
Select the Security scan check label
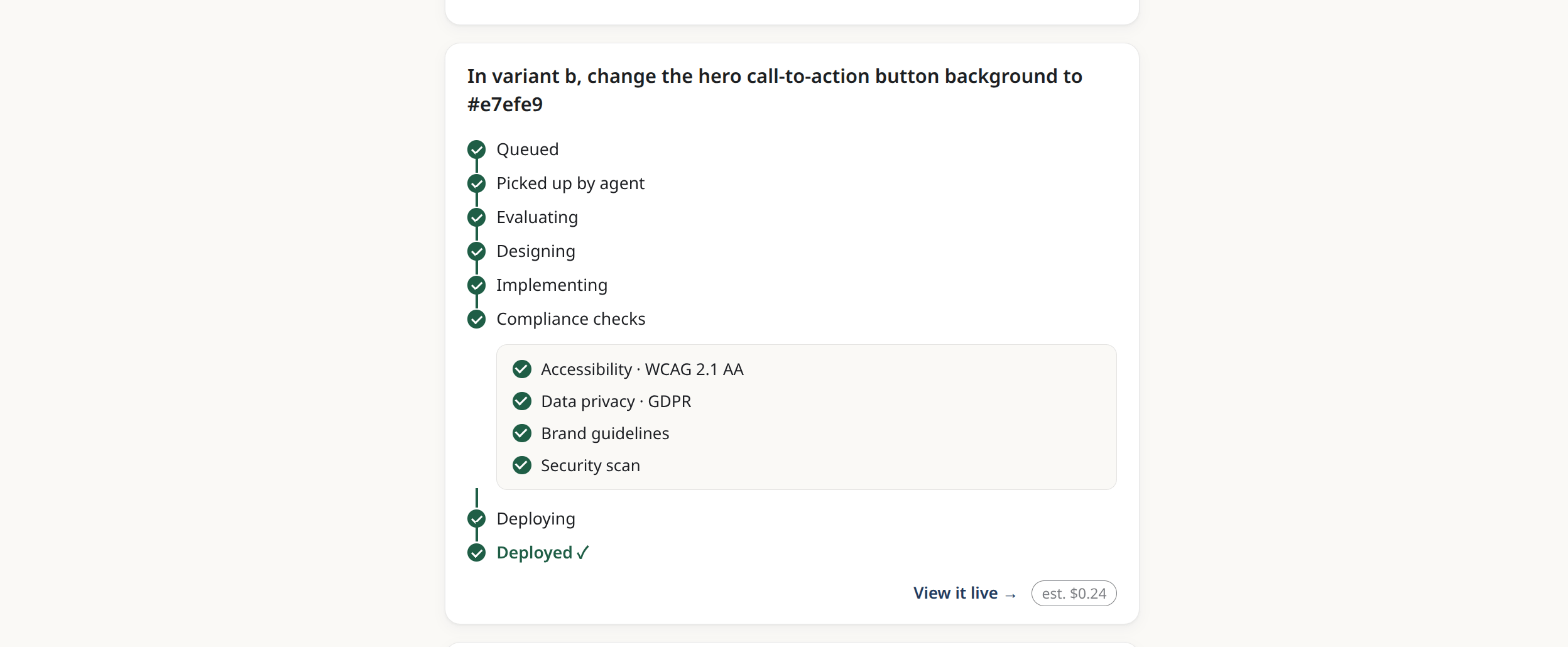[x=591, y=465]
